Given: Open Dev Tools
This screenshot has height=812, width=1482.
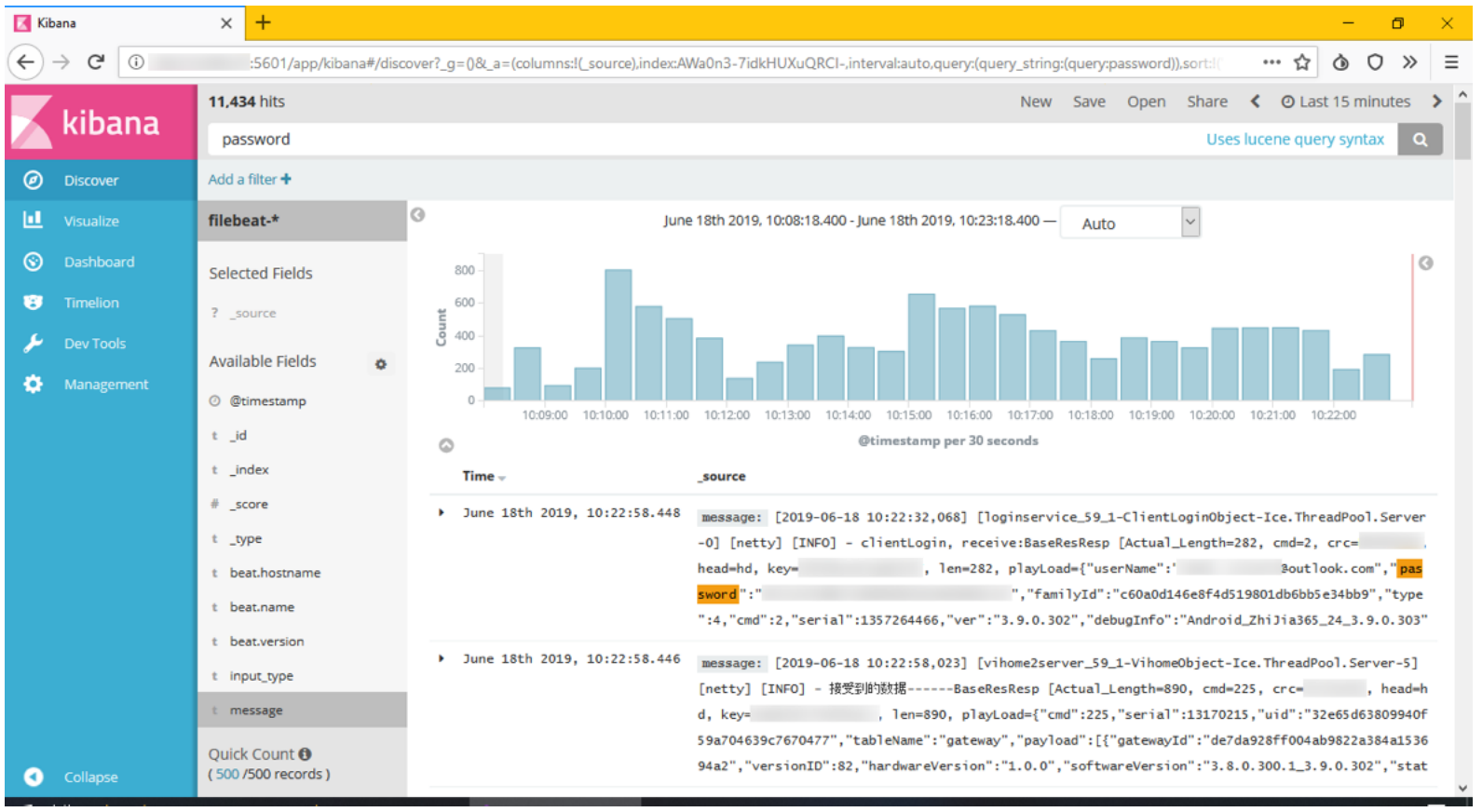Looking at the screenshot, I should [101, 344].
